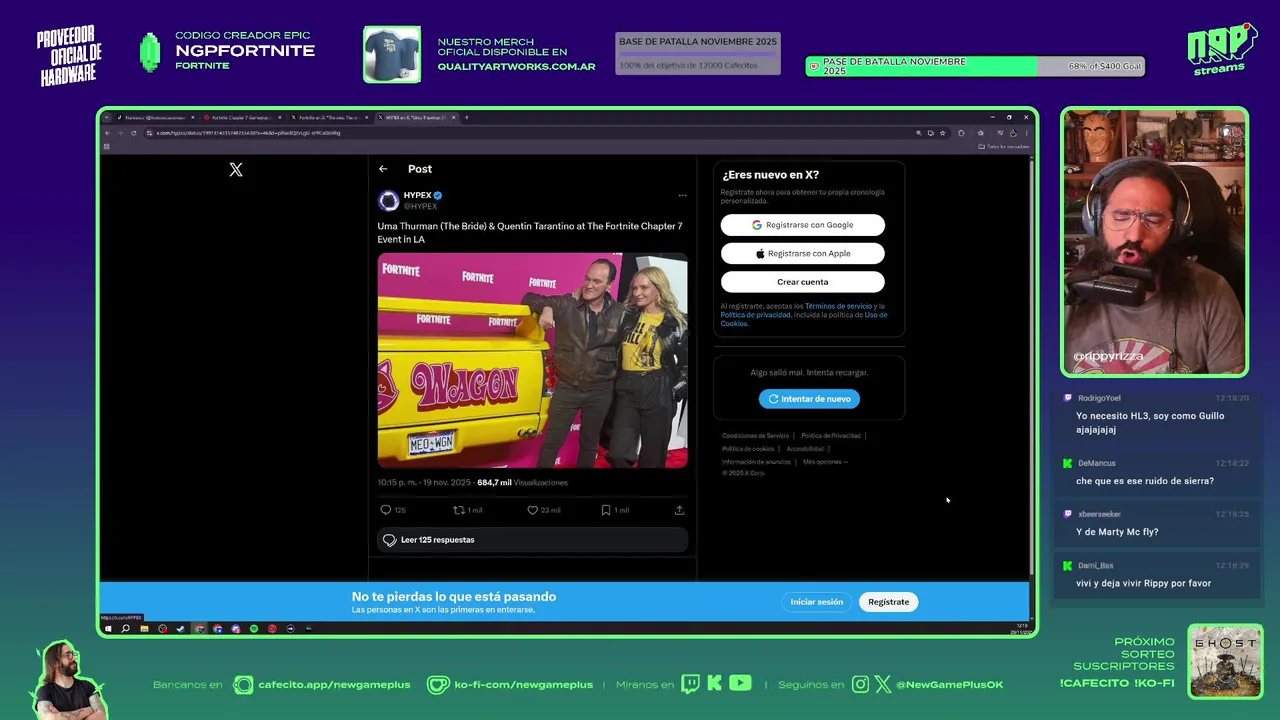
Task: Switch to Fortnite Chapter 7 Gameplay tab
Action: click(242, 117)
